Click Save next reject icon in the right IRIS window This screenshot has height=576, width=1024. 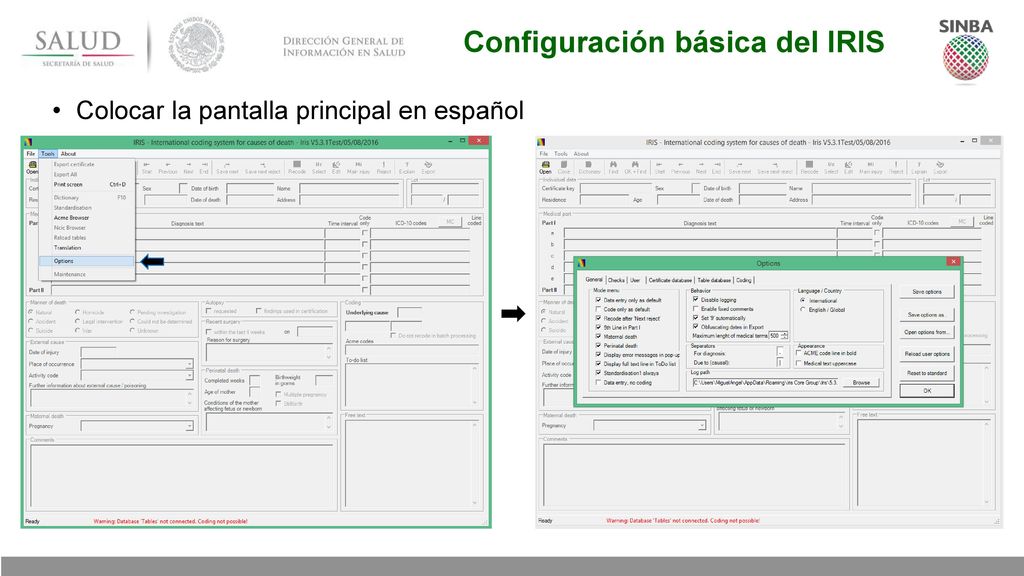coord(775,167)
